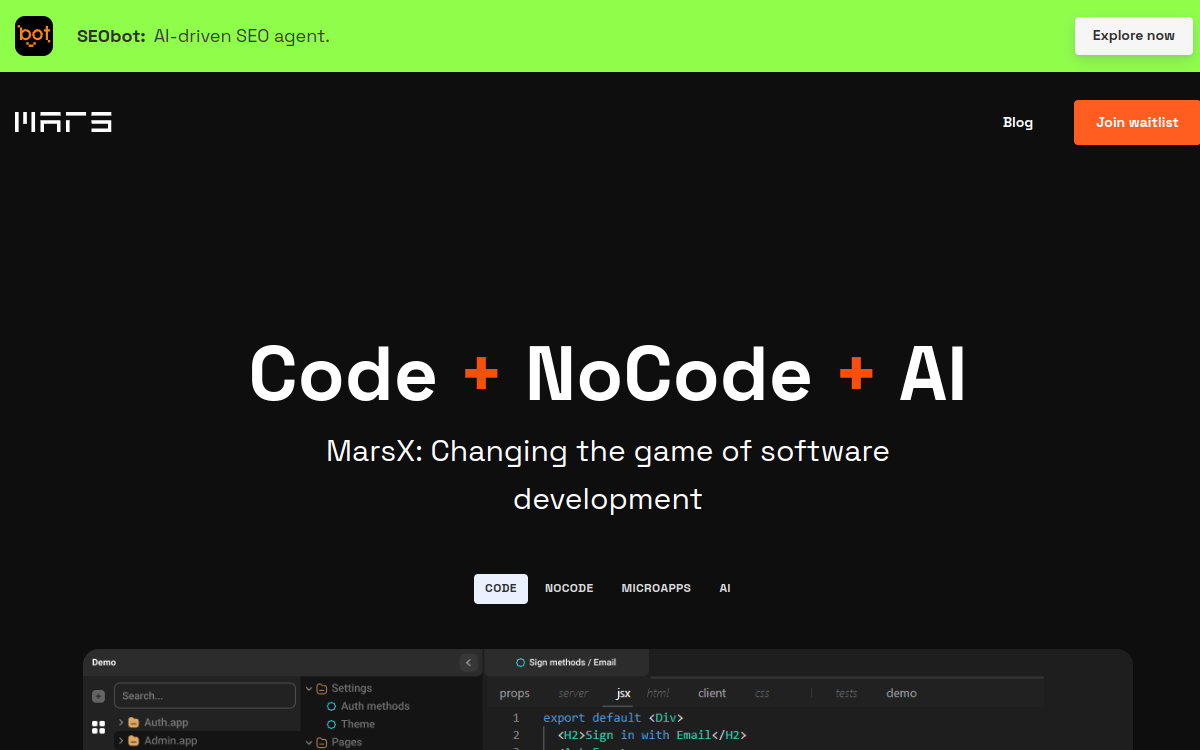Click 'export default <Div>' code line
Image resolution: width=1200 pixels, height=750 pixels.
click(613, 718)
